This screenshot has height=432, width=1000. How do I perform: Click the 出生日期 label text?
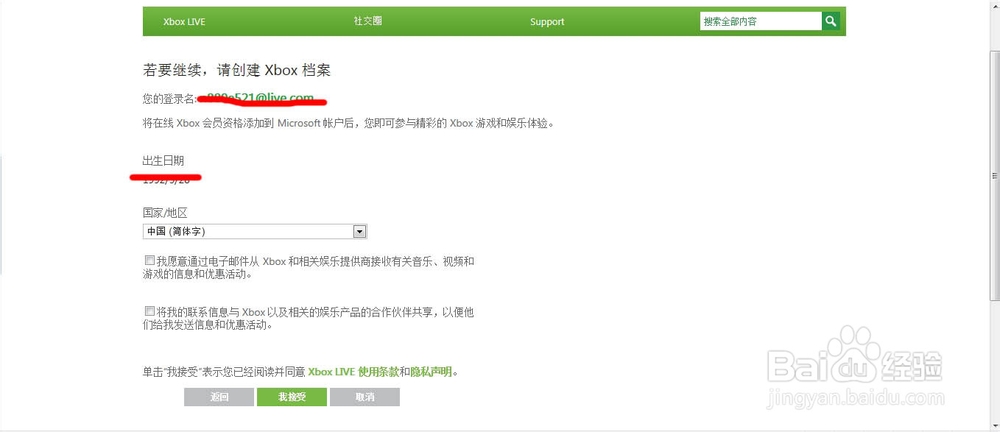(163, 161)
